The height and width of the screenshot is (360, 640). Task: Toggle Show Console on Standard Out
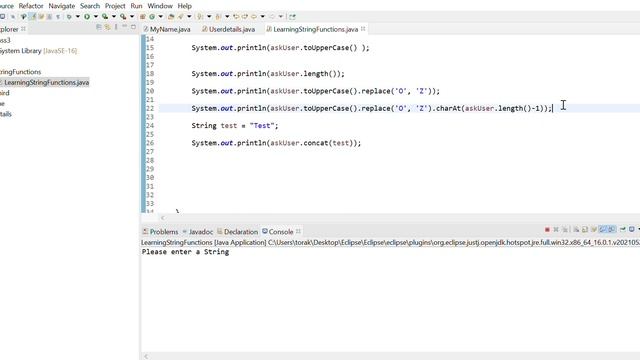(602, 230)
